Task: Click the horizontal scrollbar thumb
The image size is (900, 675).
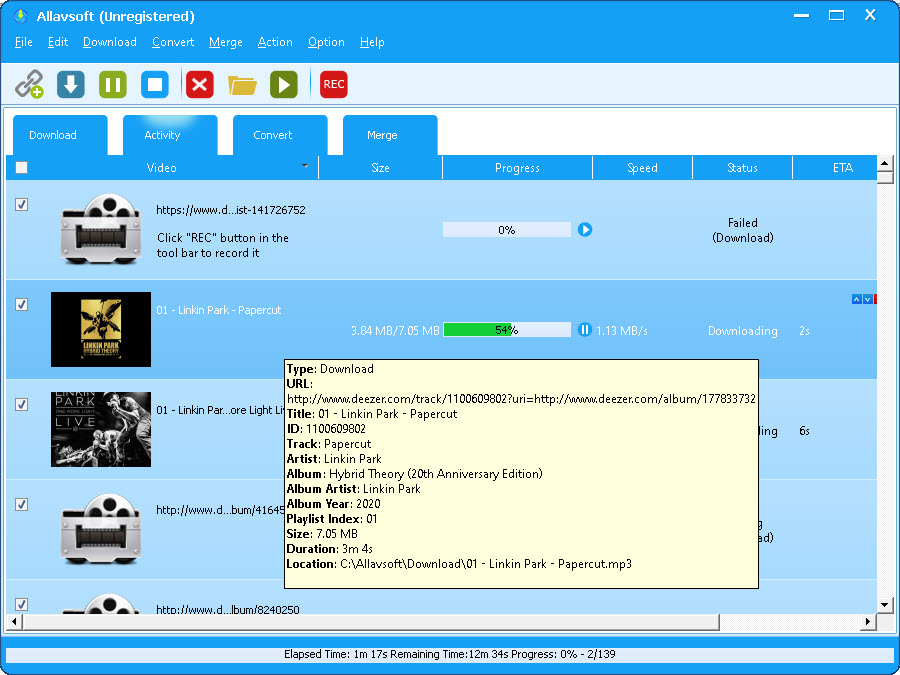Action: point(371,622)
